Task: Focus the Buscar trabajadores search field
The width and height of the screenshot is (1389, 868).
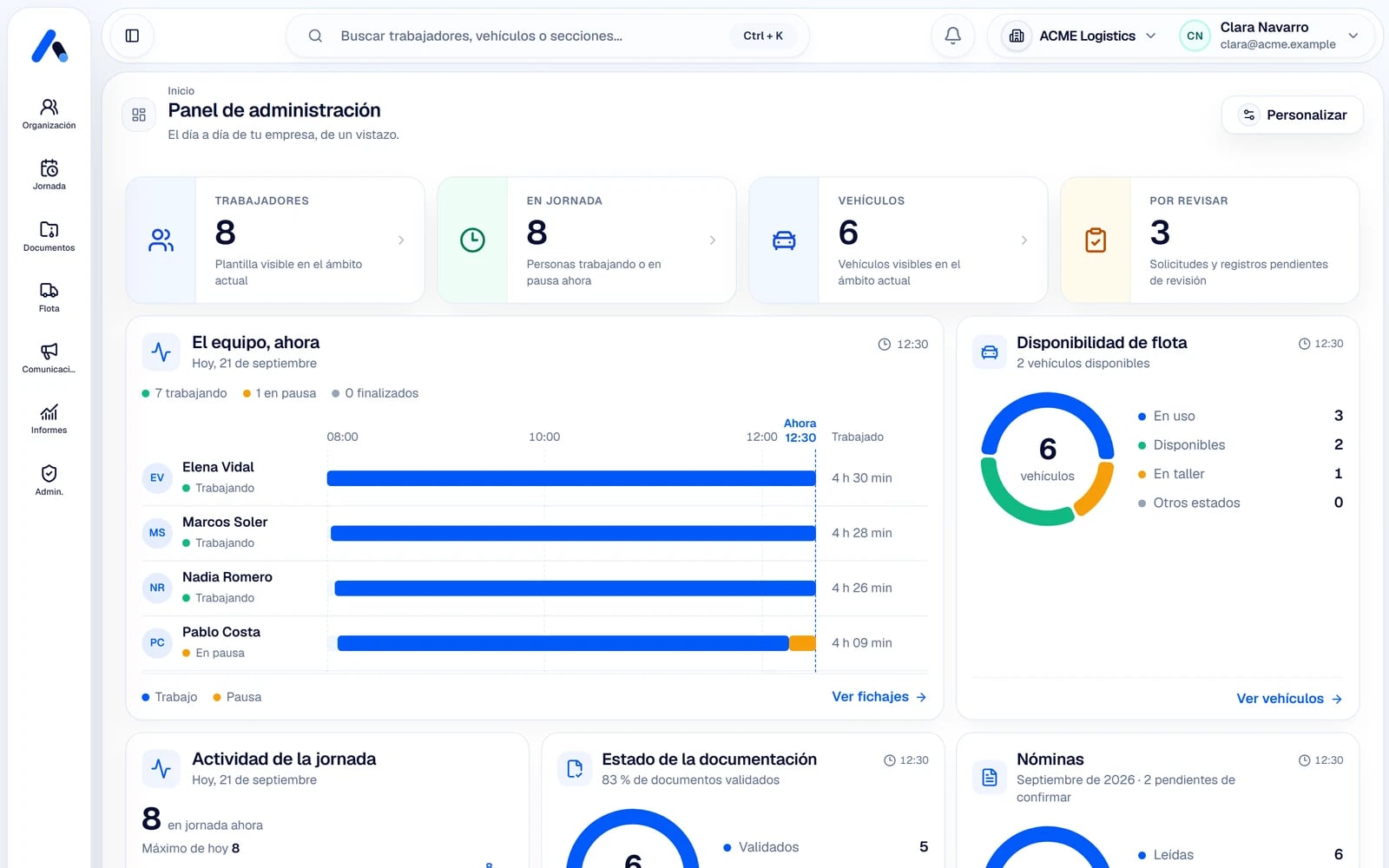Action: (548, 36)
